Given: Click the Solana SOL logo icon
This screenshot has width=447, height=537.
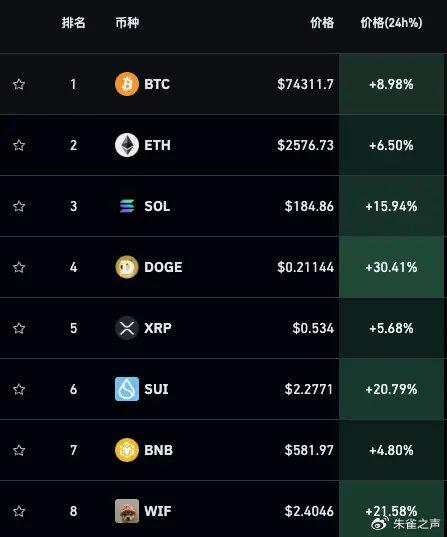Looking at the screenshot, I should pyautogui.click(x=127, y=206).
